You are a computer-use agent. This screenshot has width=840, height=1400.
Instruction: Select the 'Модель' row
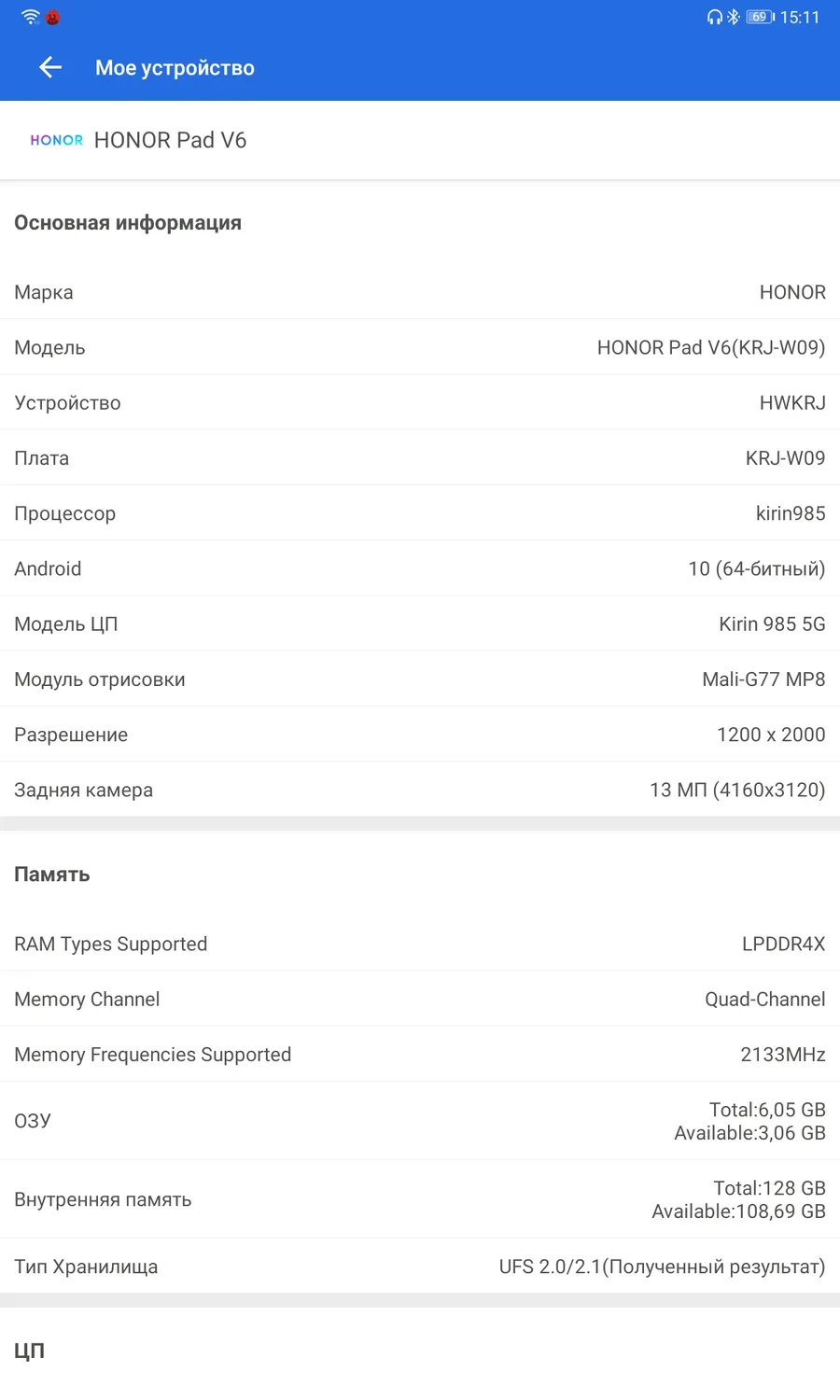pos(420,347)
